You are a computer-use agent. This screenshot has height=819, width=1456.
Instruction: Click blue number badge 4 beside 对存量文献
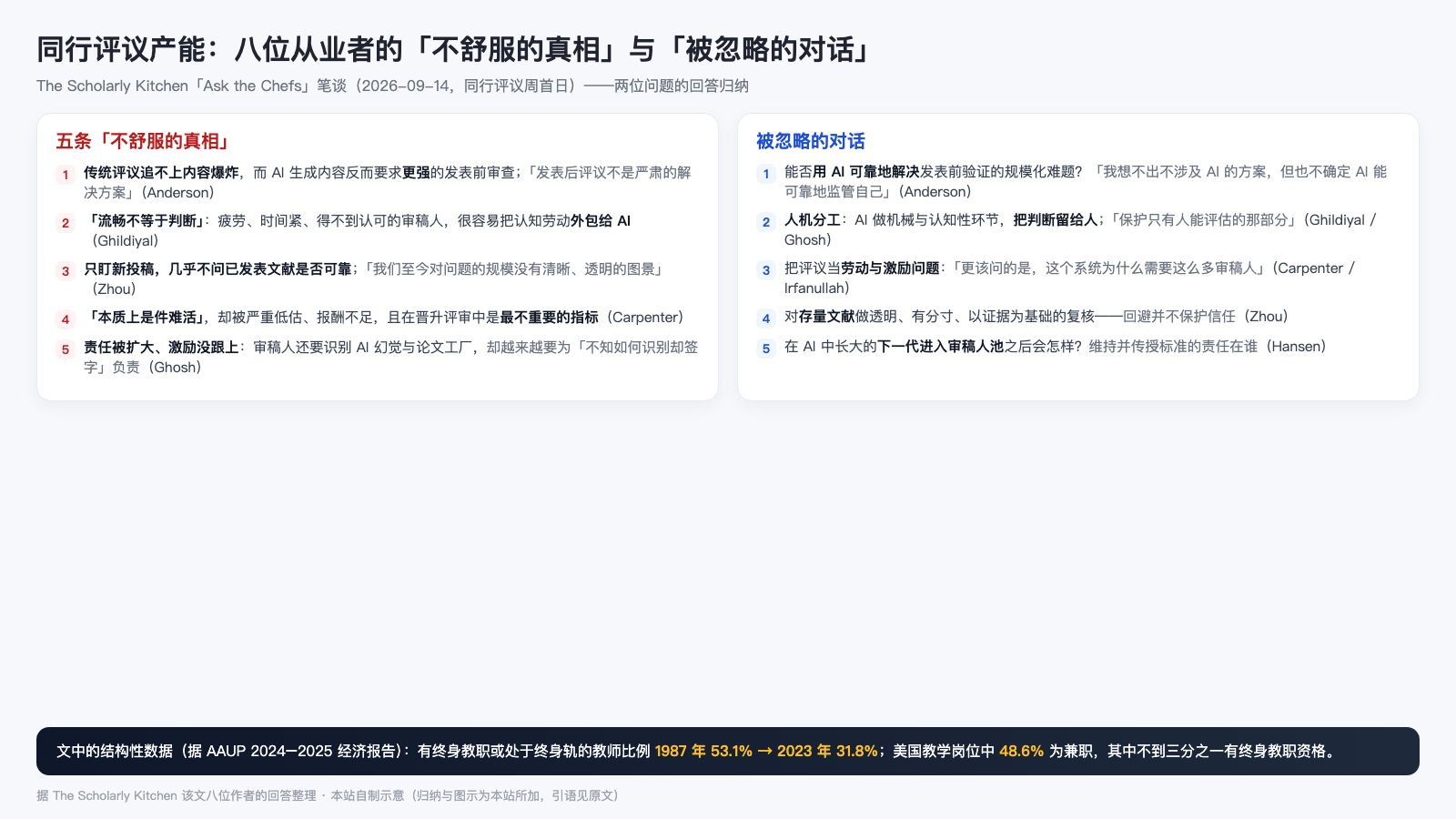pyautogui.click(x=766, y=318)
